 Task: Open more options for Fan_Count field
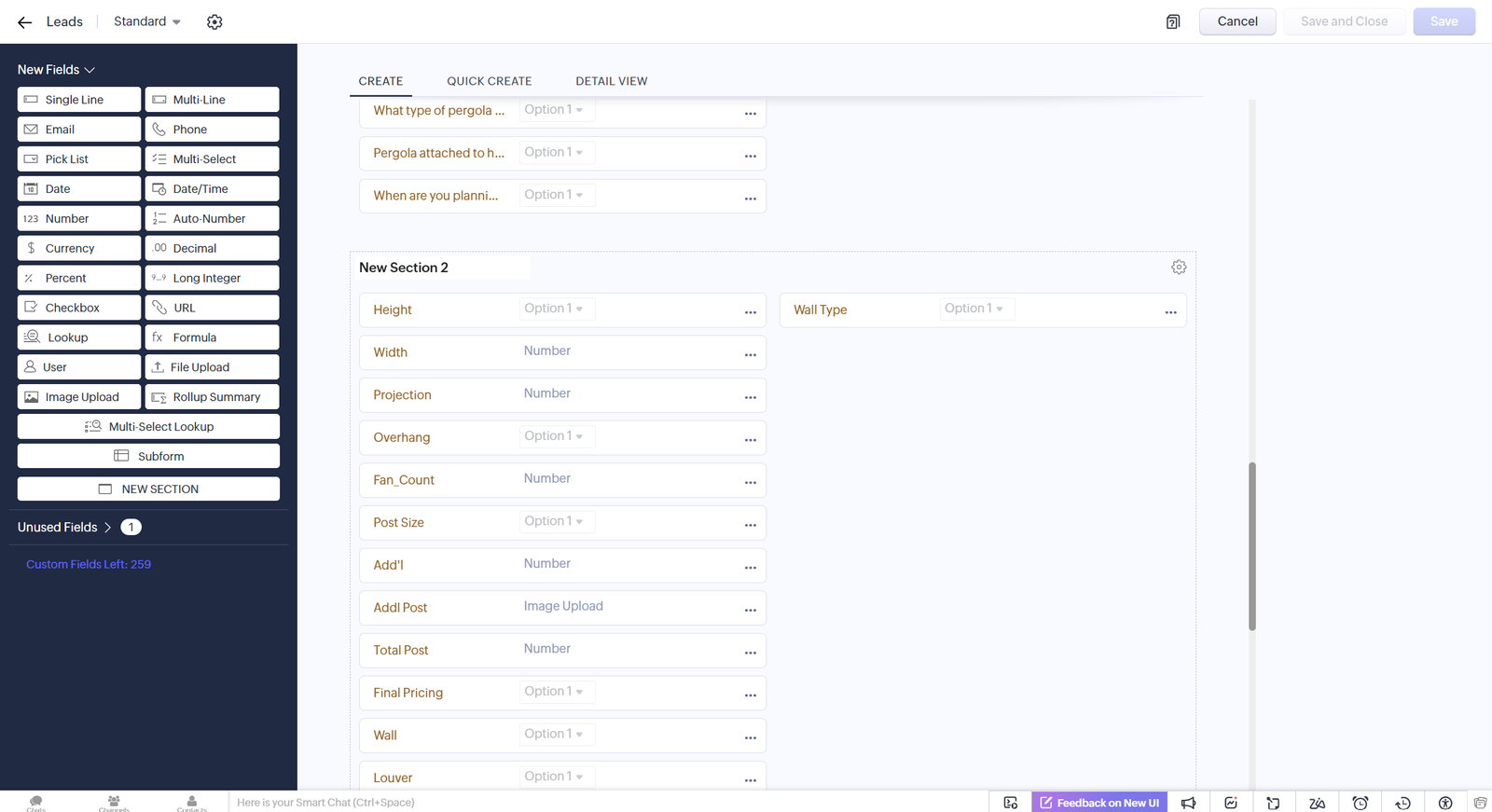click(751, 483)
